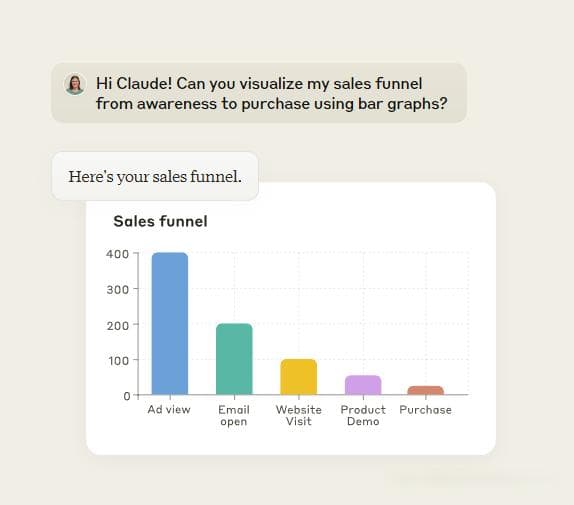The image size is (574, 505).
Task: Click the user message about sales funnel
Action: (x=259, y=93)
